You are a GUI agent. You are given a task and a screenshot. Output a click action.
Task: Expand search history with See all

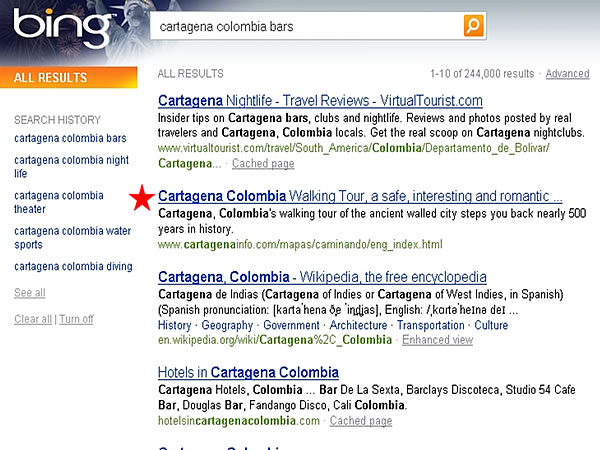(x=29, y=293)
